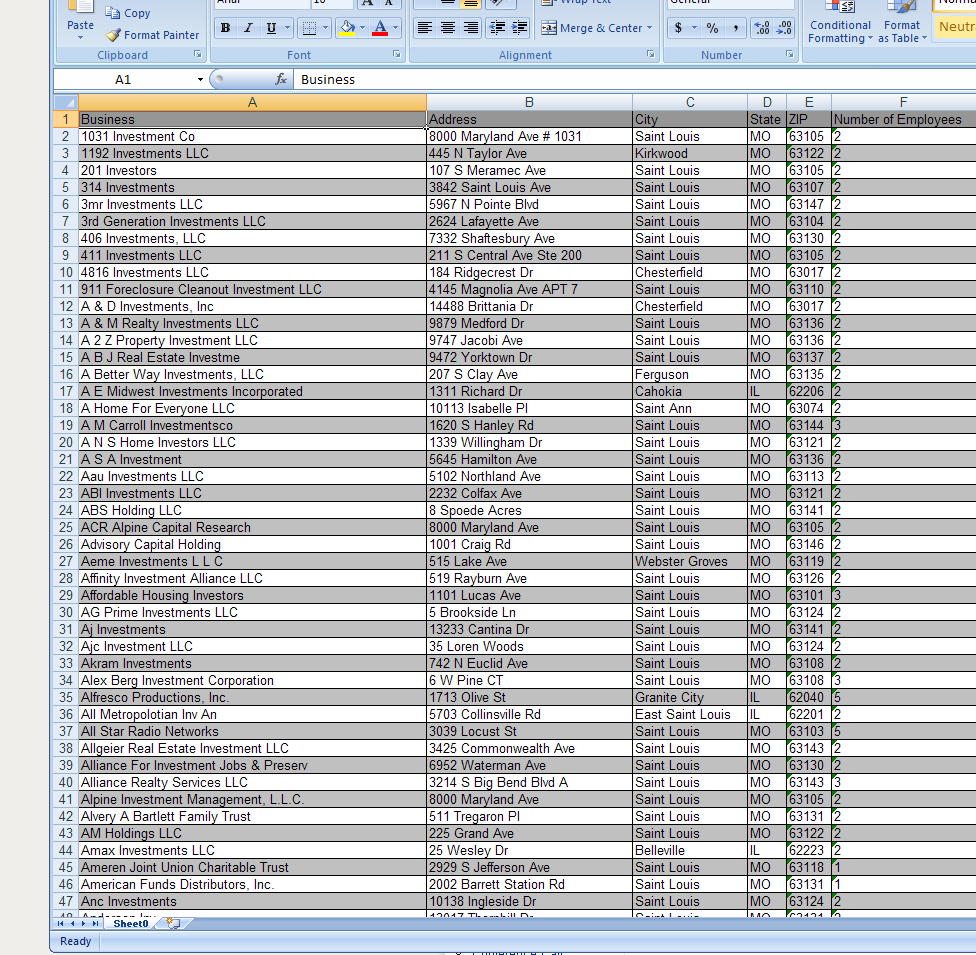The image size is (976, 955).
Task: Select row 17 header
Action: click(x=66, y=392)
